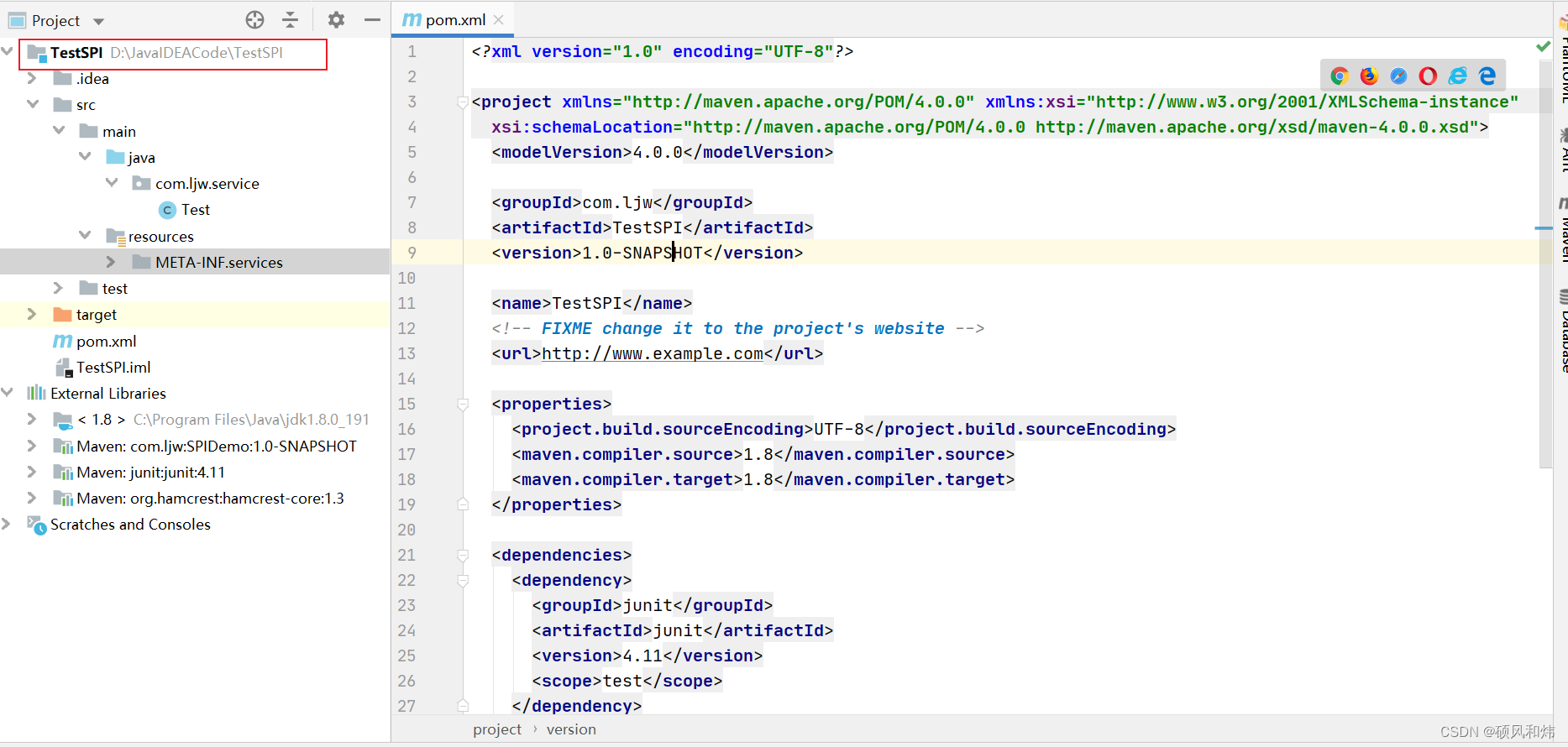Open Project panel settings gear
Screen dimensions: 1568x747
336,19
